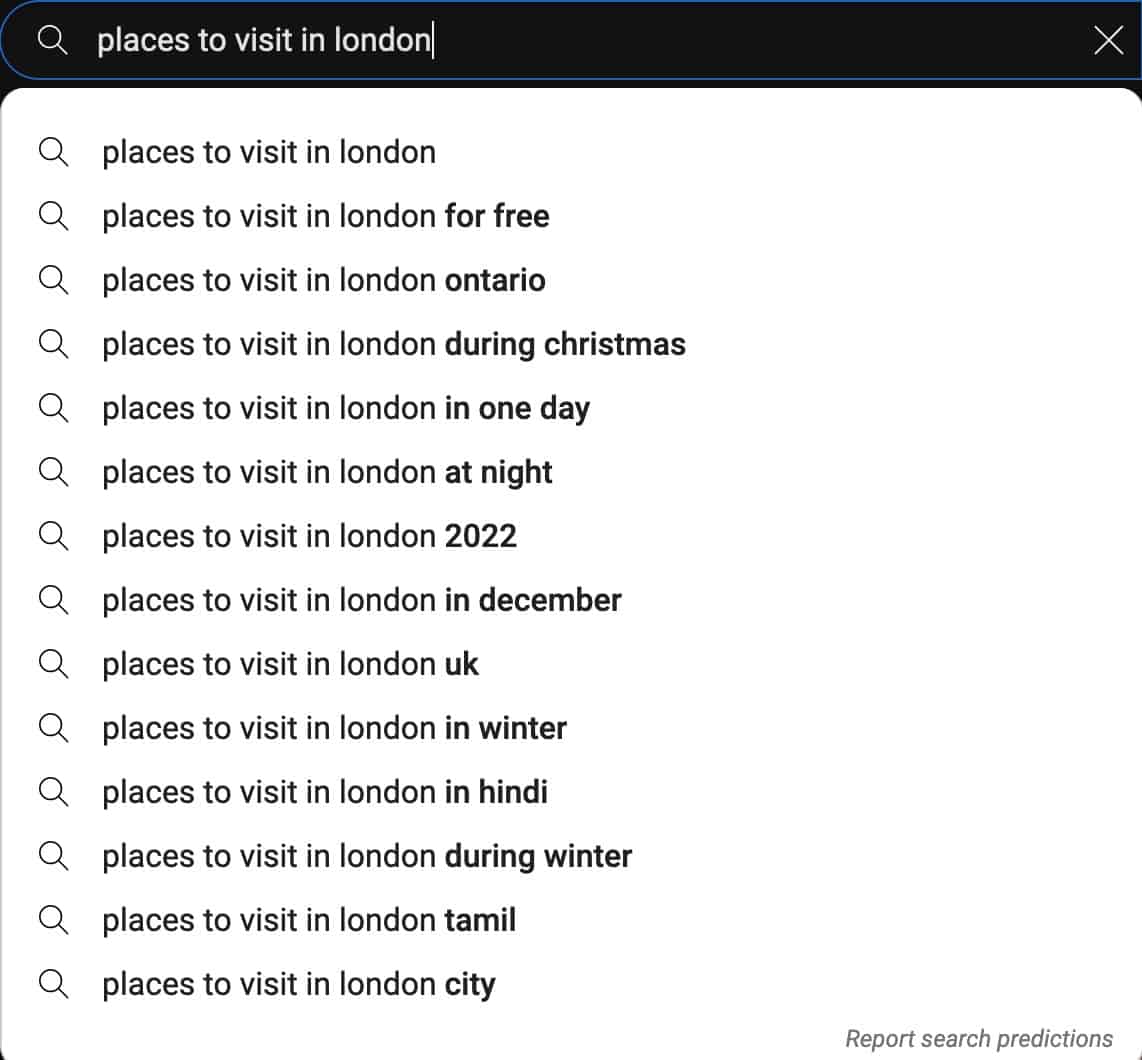The width and height of the screenshot is (1142, 1060).
Task: Select suggestion ending with 'for free'
Action: 571,216
